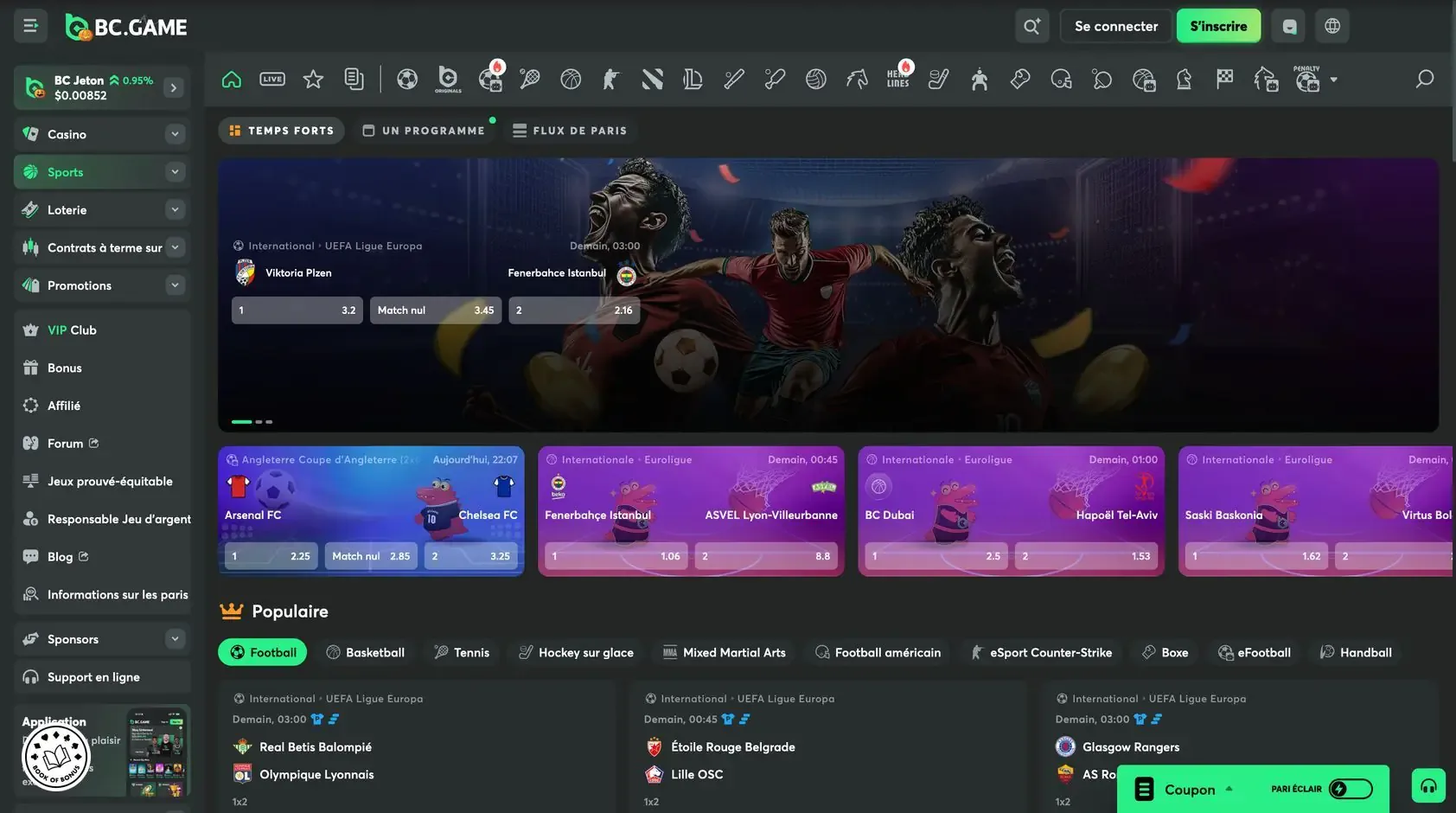Select the Counter-Strike shooter icon
1456x813 pixels.
pyautogui.click(x=611, y=80)
